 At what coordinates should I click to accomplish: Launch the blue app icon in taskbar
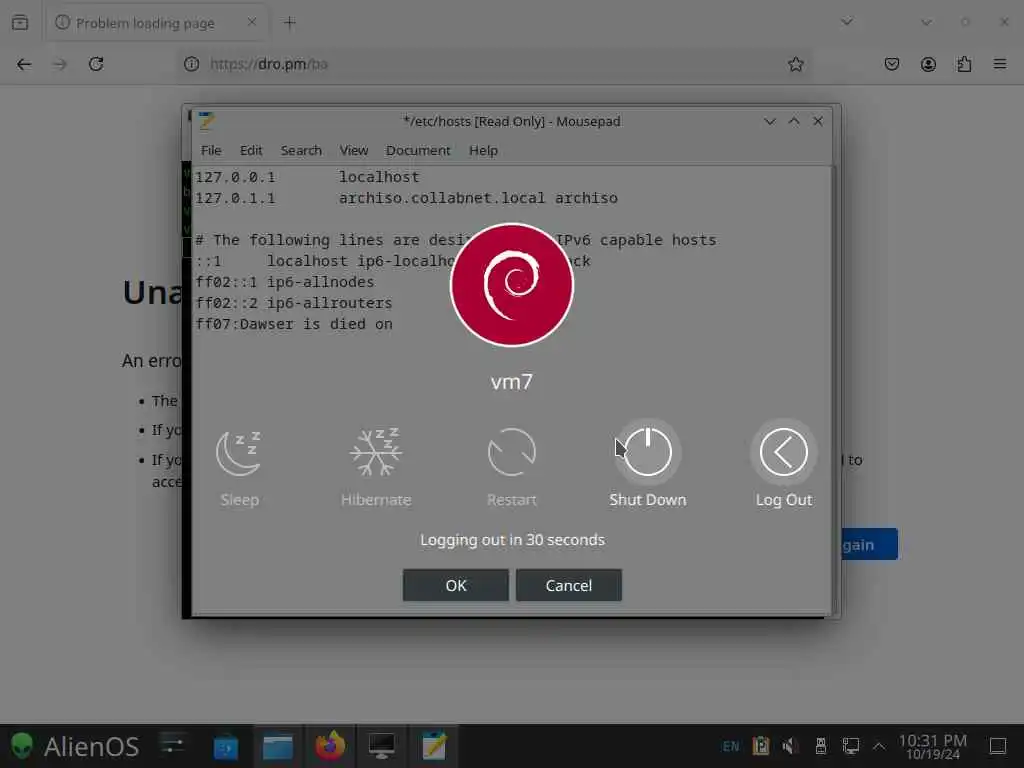click(x=226, y=746)
